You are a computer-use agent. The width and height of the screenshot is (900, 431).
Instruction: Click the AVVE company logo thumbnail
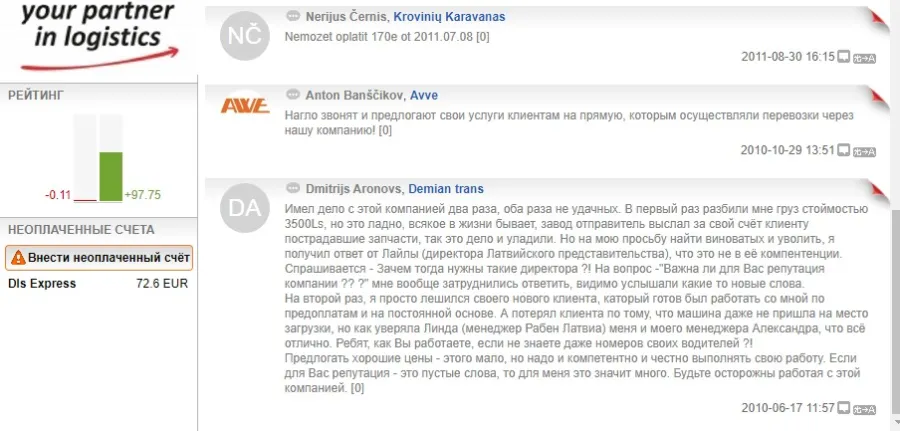click(x=245, y=106)
